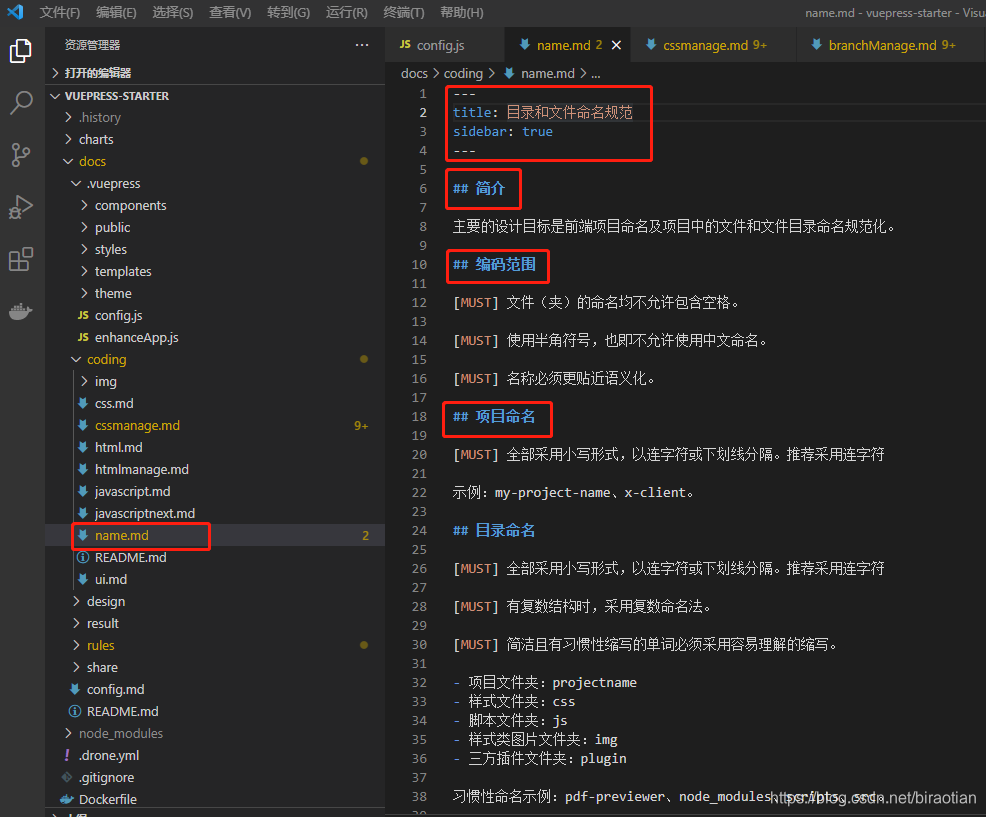Image resolution: width=986 pixels, height=817 pixels.
Task: Click the docs breadcrumb segment
Action: (x=414, y=74)
